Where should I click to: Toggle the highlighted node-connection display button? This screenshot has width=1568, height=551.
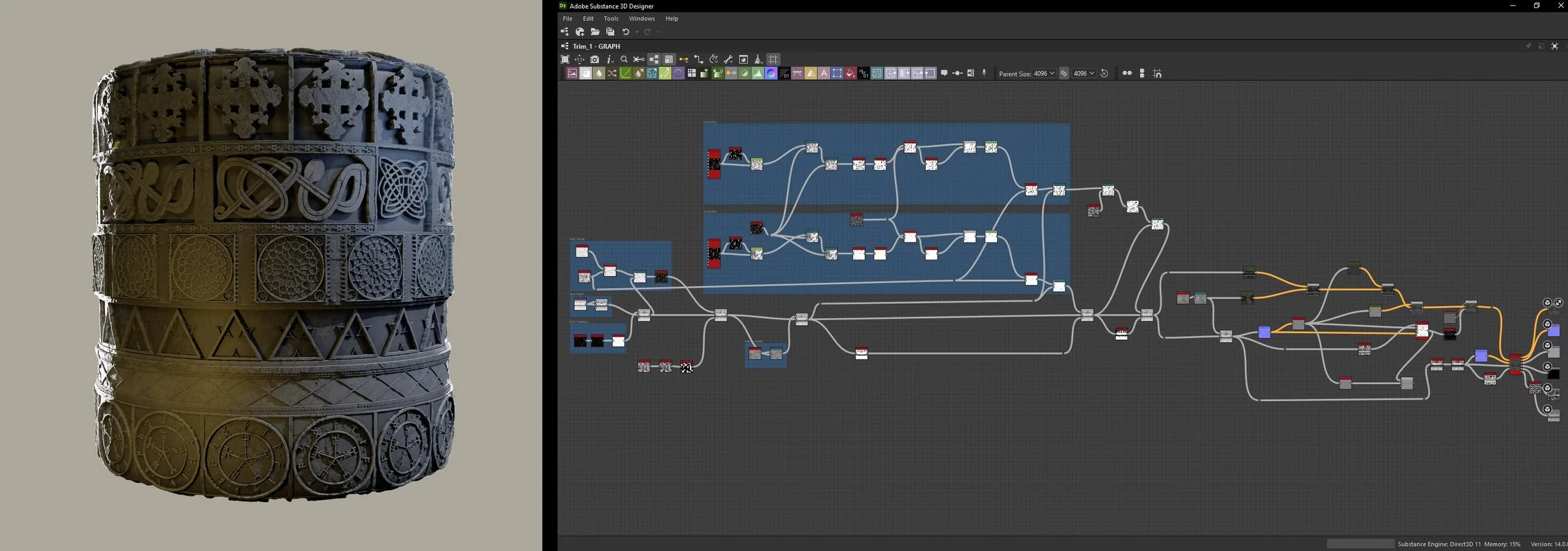pyautogui.click(x=654, y=59)
